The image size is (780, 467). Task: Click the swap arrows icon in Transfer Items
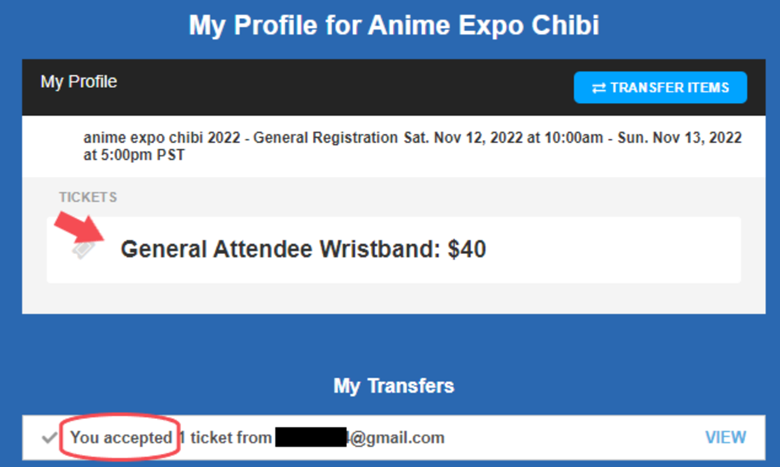pos(599,88)
